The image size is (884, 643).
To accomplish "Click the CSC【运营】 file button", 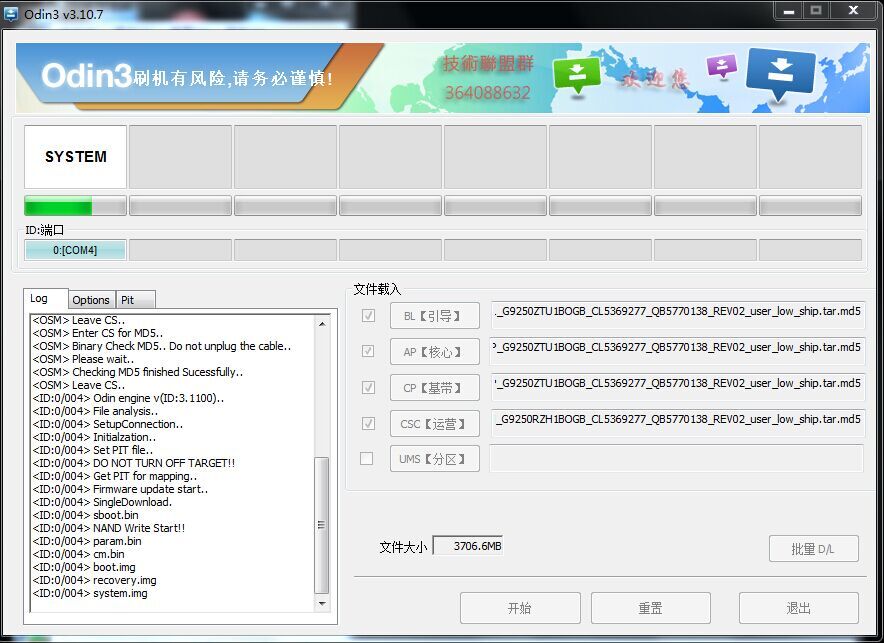I will click(435, 424).
